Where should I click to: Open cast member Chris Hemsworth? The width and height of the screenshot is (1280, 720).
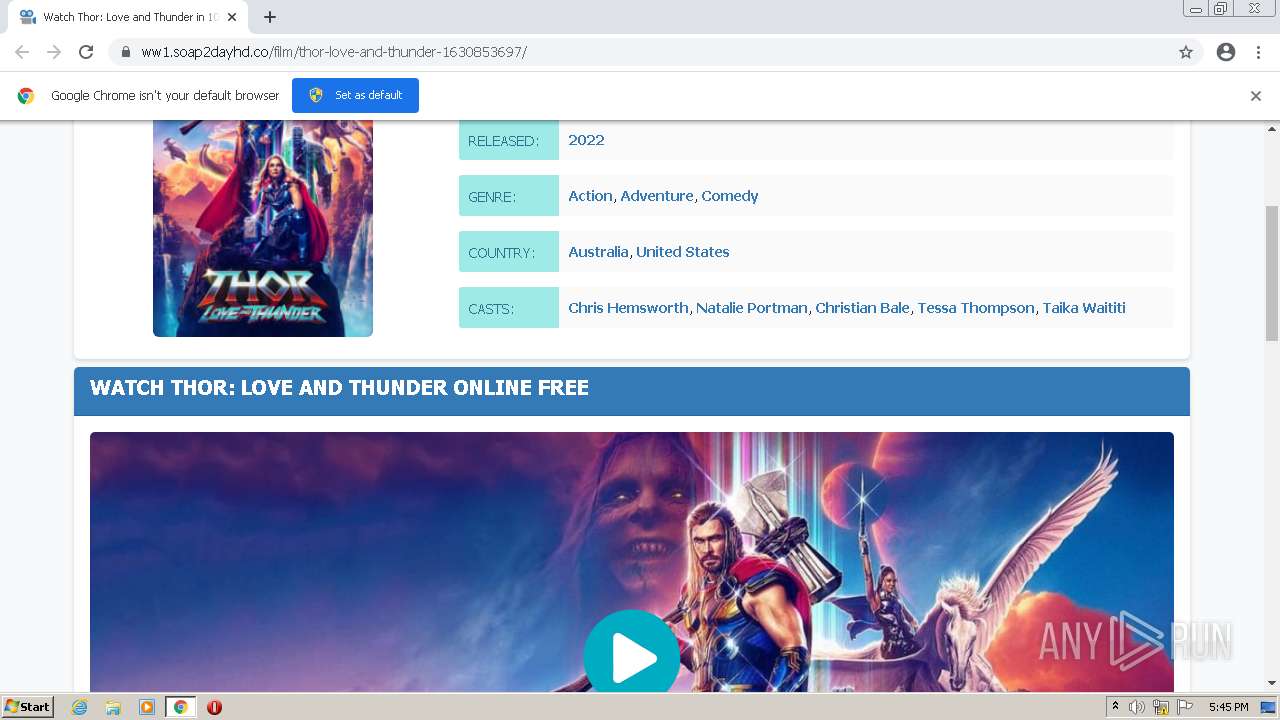pos(628,308)
